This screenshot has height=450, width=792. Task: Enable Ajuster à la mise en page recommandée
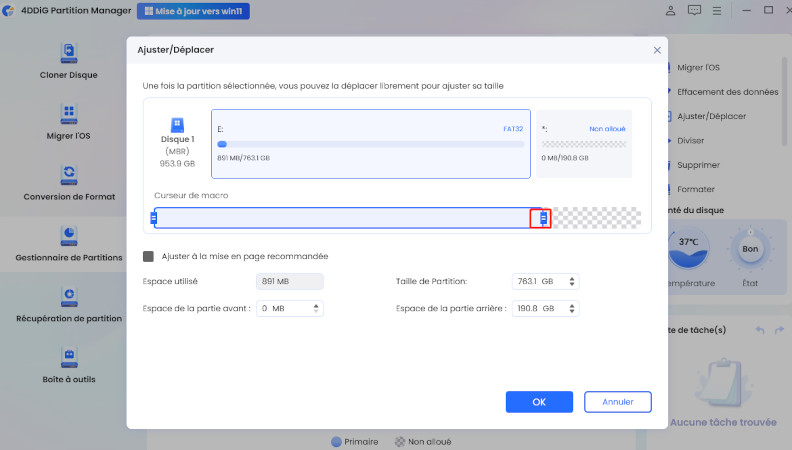149,256
